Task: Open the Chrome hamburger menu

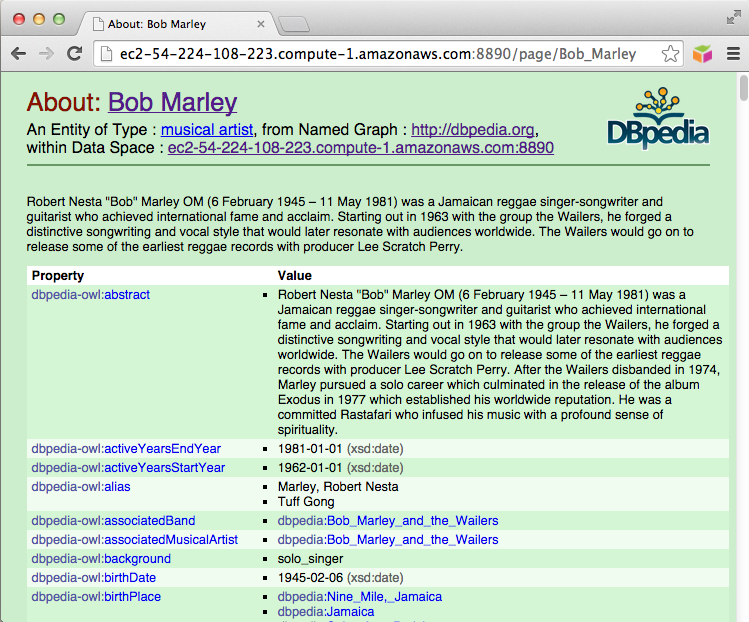Action: click(x=733, y=54)
